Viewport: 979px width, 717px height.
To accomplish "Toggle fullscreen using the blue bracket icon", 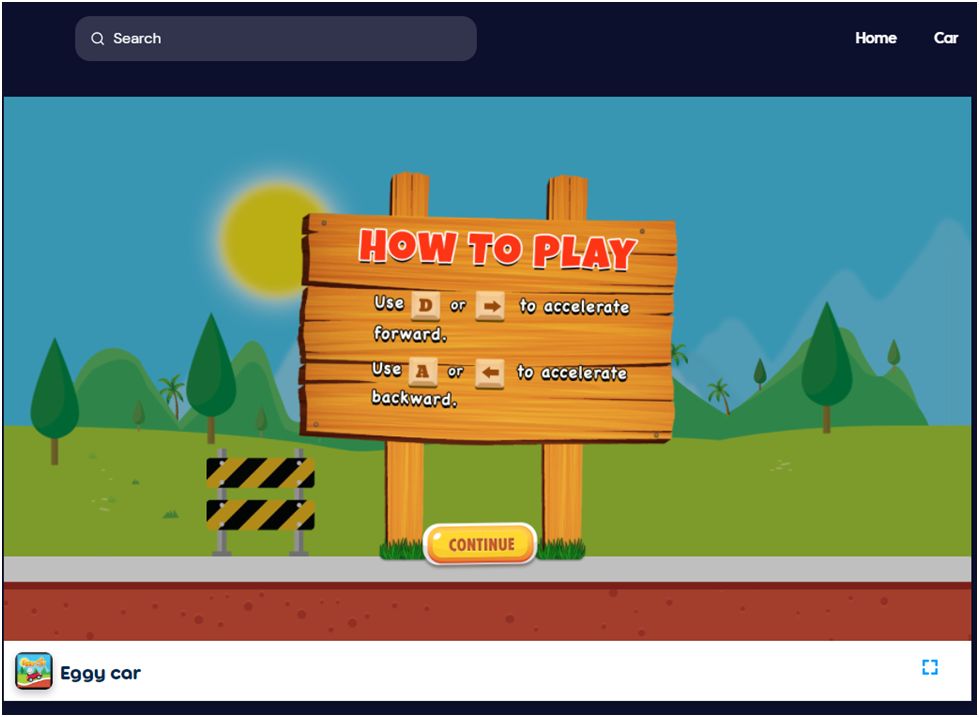I will 930,667.
